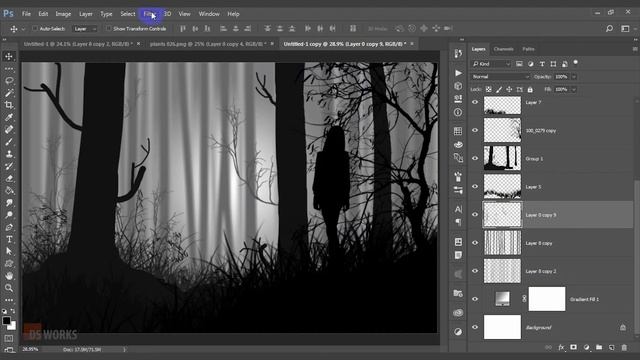
Task: Lock all layer attributes
Action: 530,89
